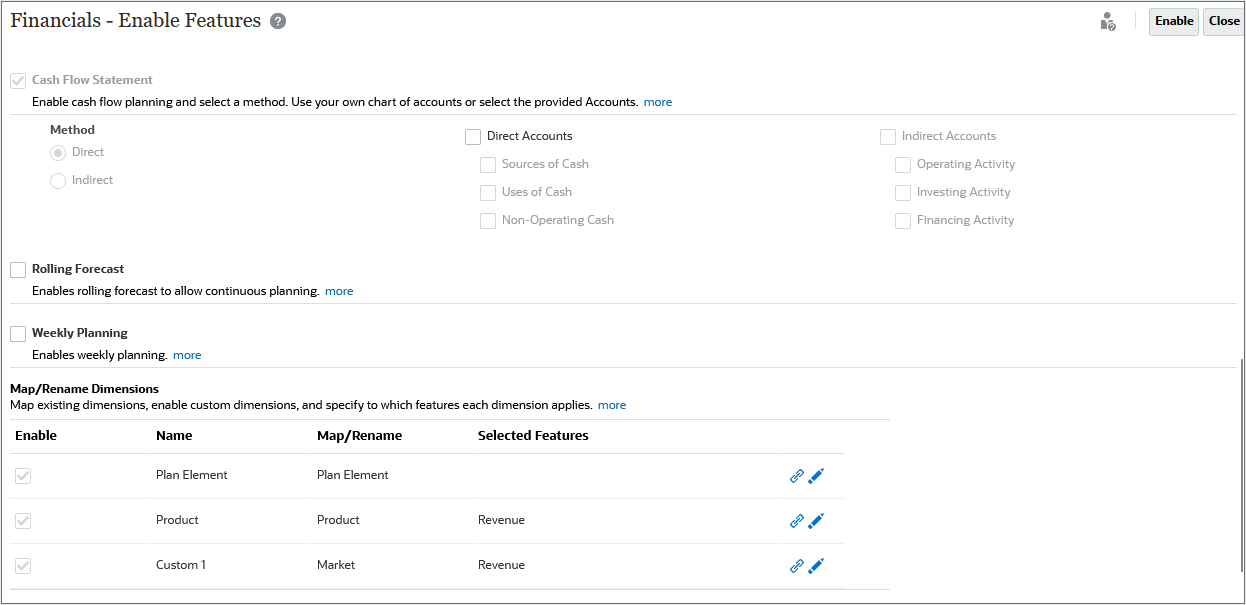Map the Plan Element dimension using chain icon

tap(797, 476)
